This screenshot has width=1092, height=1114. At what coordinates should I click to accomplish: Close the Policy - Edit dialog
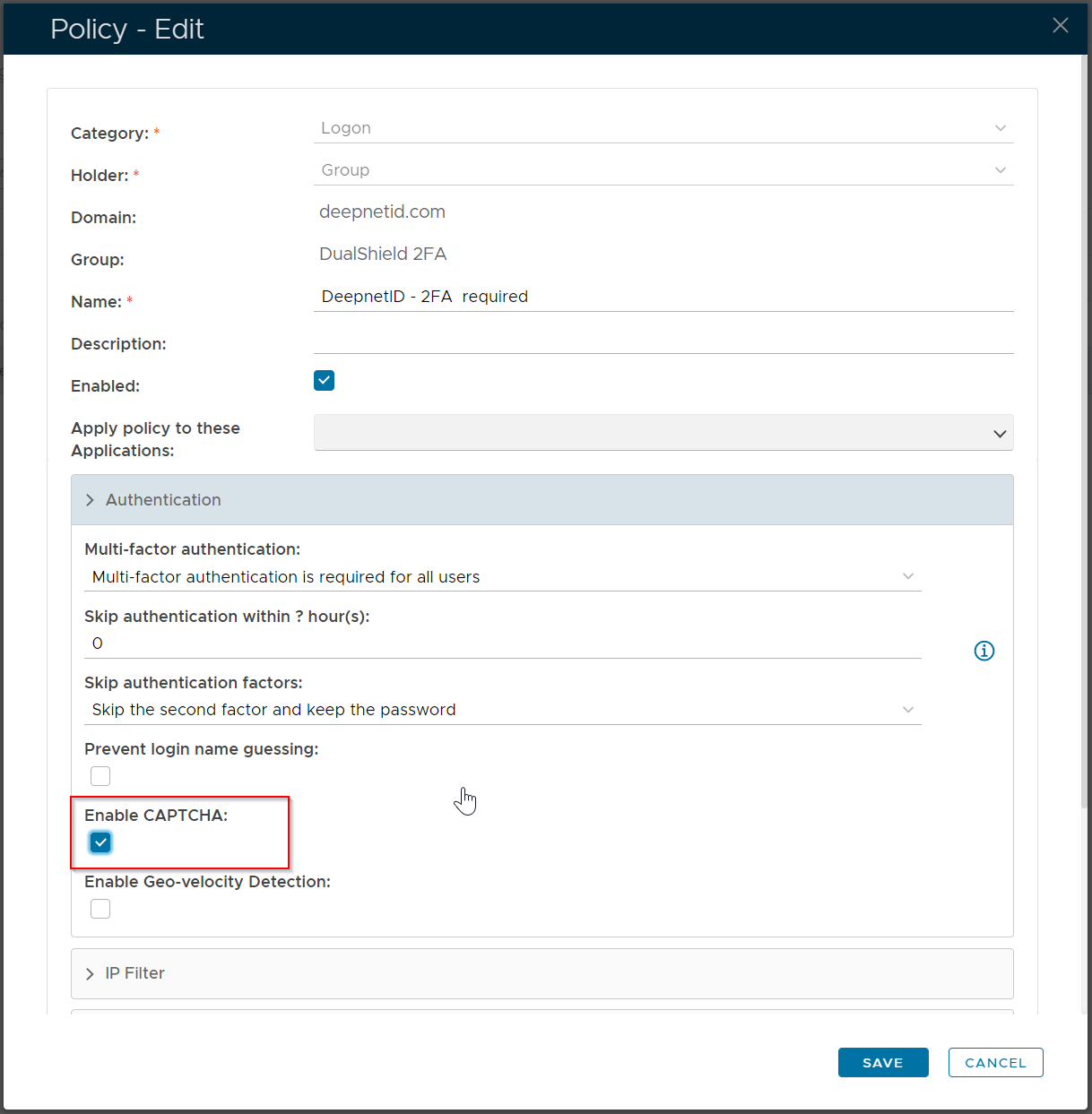(x=1060, y=25)
